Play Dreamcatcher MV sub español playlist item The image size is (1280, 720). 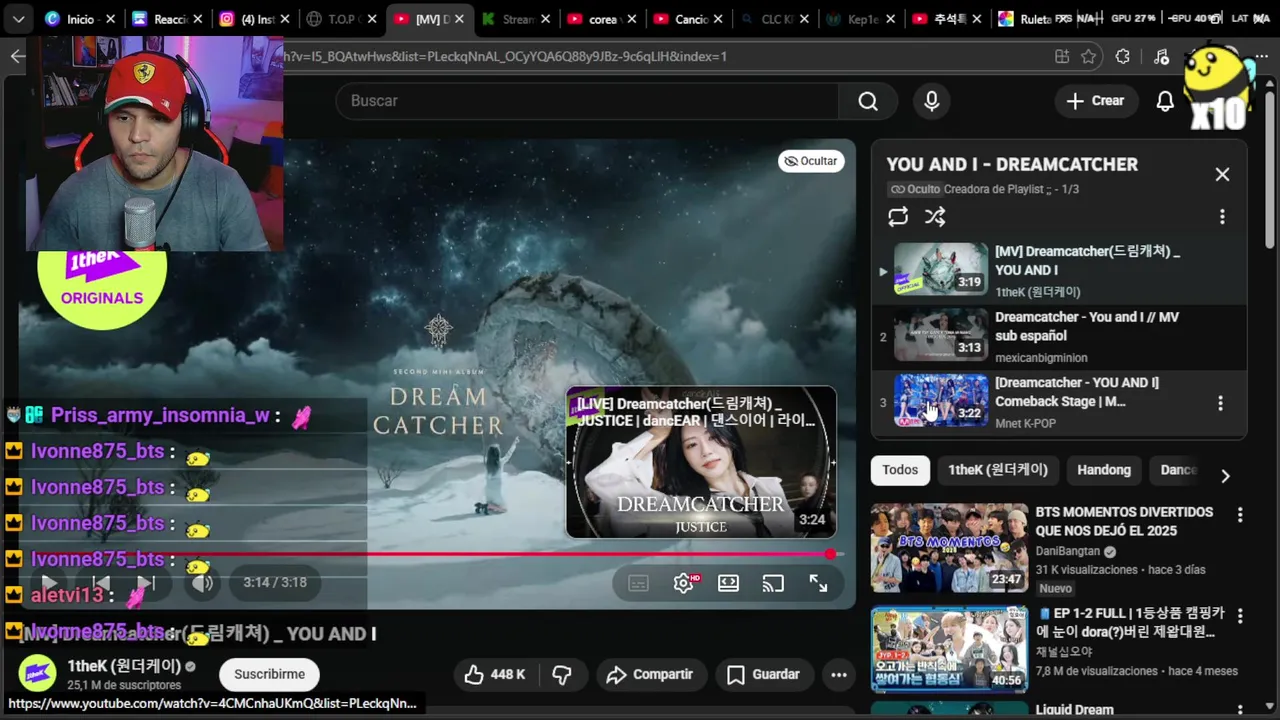click(1059, 337)
